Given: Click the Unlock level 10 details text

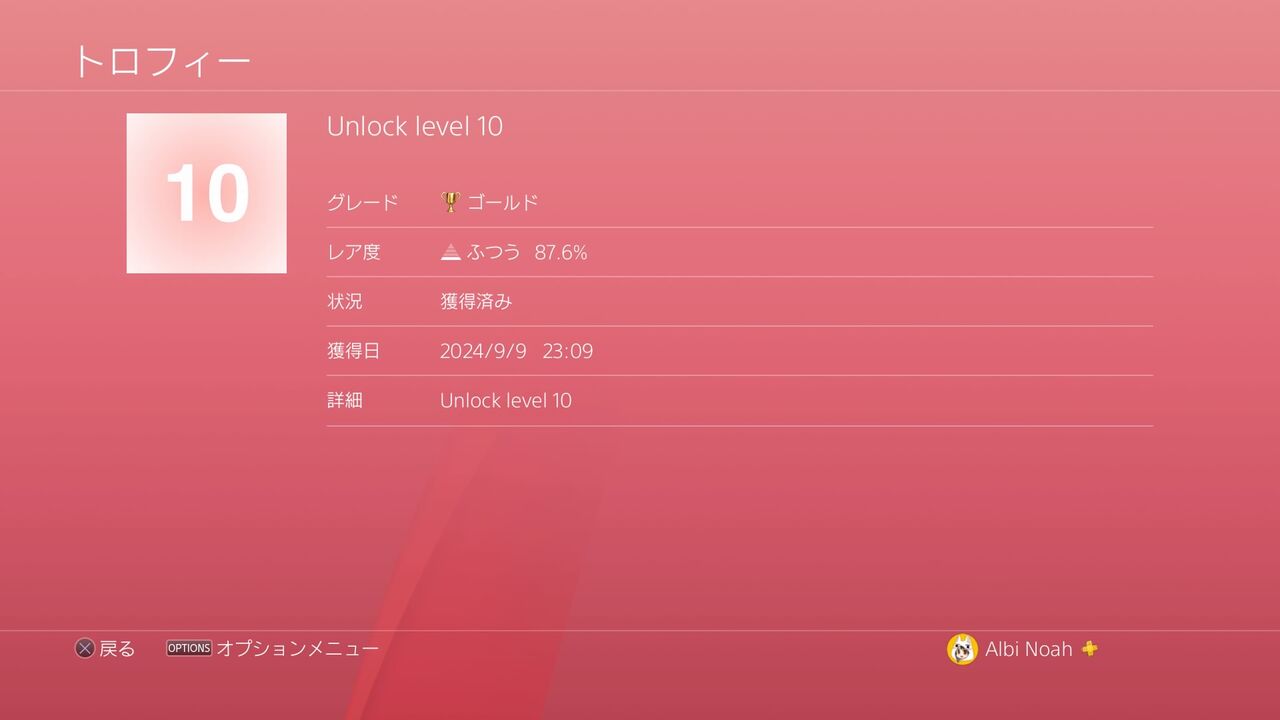Looking at the screenshot, I should pos(506,400).
